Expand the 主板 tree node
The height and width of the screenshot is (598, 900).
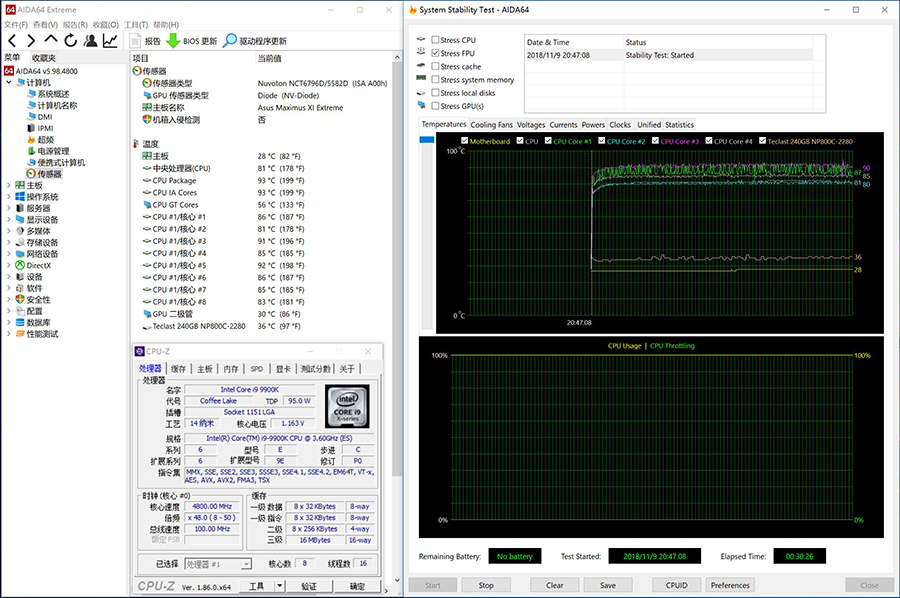8,185
